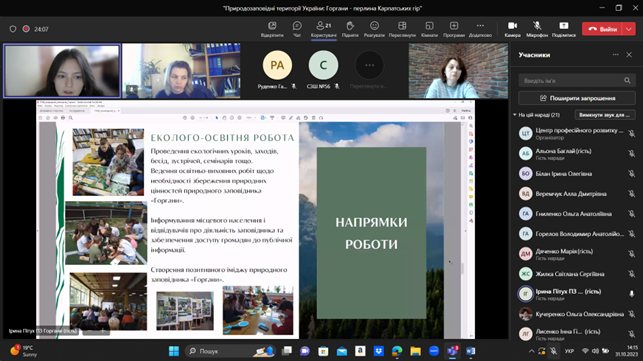Select participant Центр професійного розвитку
Image resolution: width=643 pixels, height=361 pixels.
[577, 133]
